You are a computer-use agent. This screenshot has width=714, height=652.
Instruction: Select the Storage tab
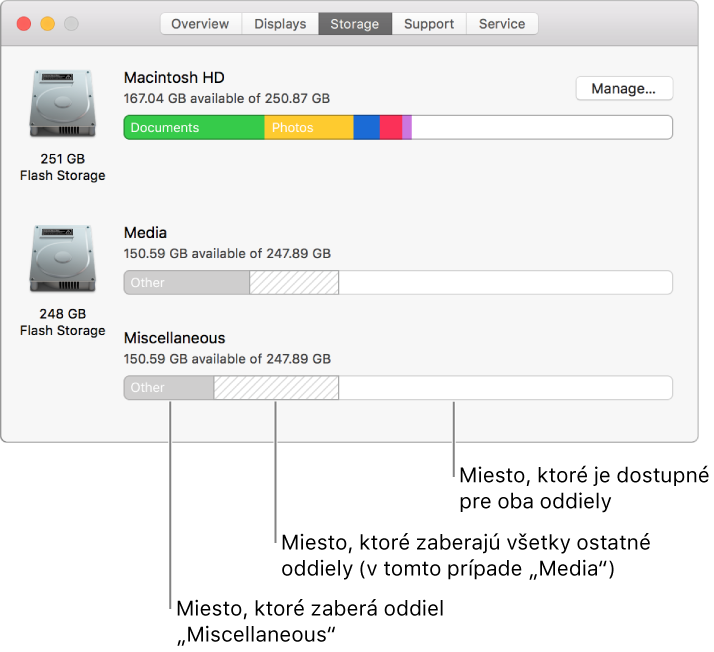(x=355, y=24)
